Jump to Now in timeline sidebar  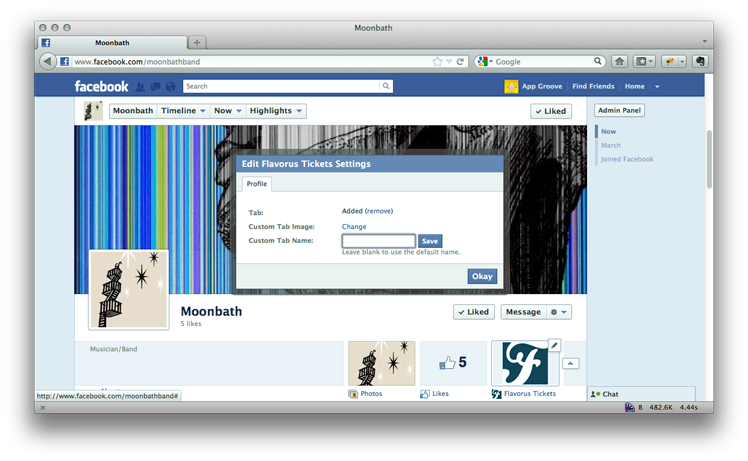(608, 131)
